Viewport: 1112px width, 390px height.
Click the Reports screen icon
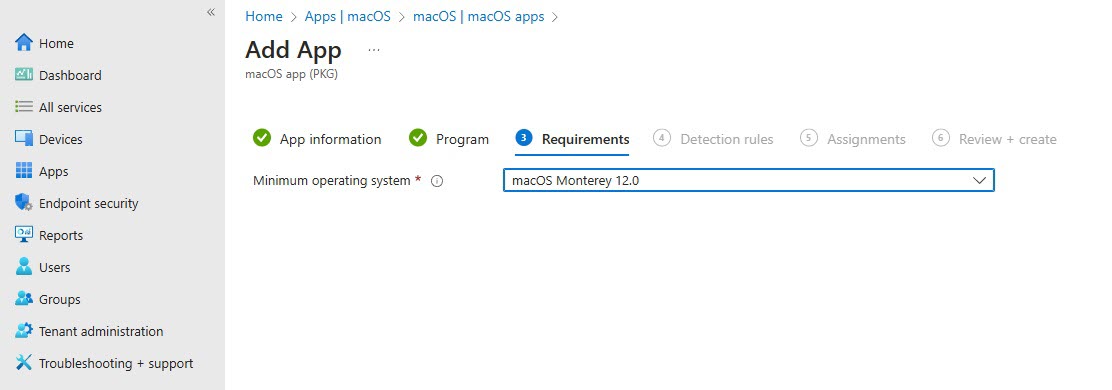[24, 234]
